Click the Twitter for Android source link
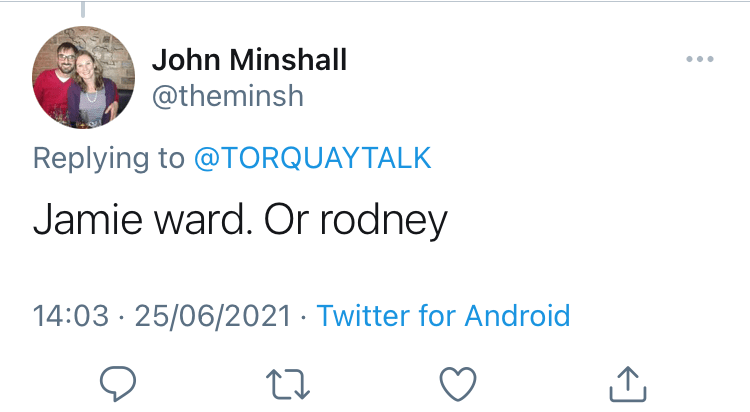The width and height of the screenshot is (750, 412). (443, 317)
